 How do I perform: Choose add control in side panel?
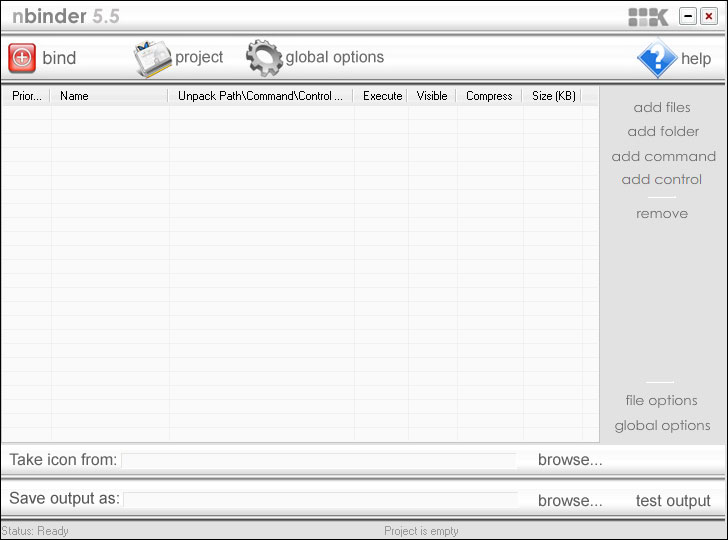tap(662, 179)
